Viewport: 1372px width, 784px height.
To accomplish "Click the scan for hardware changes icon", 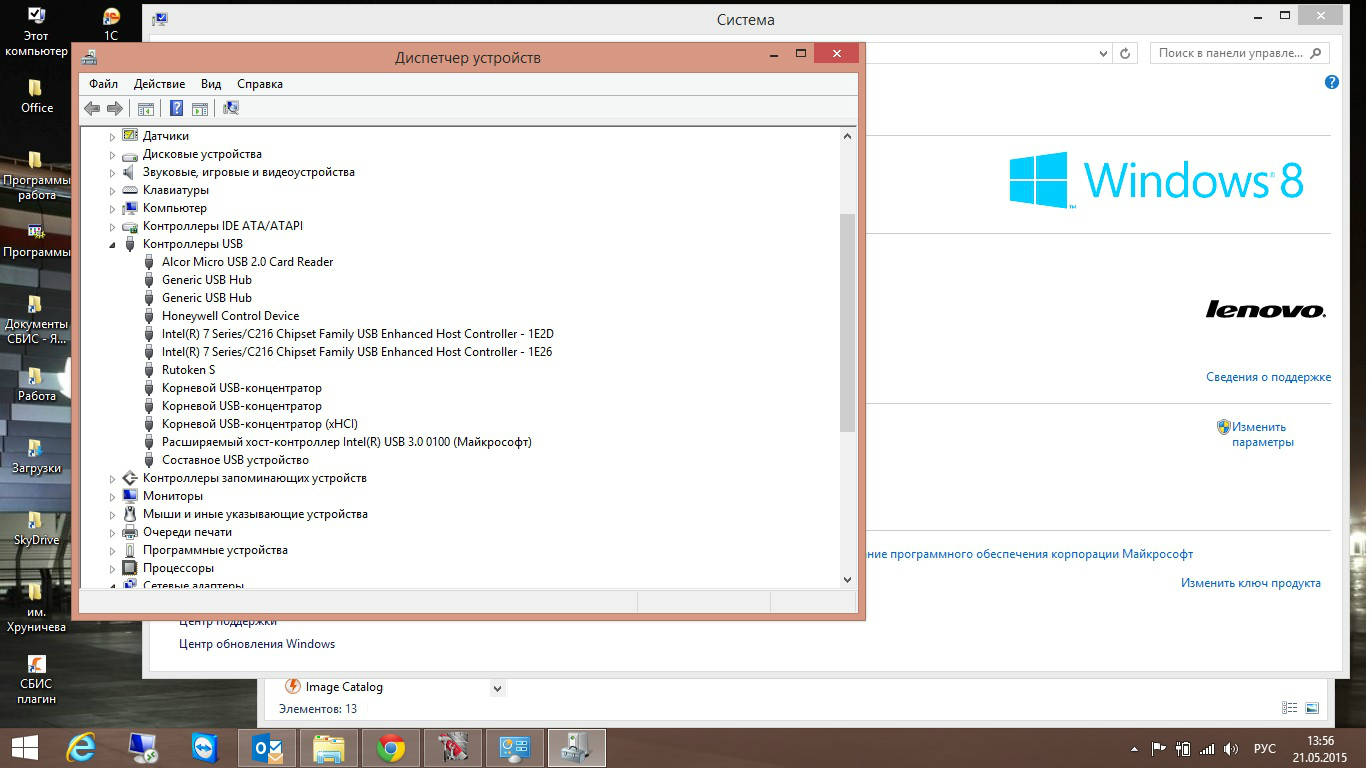I will point(231,109).
